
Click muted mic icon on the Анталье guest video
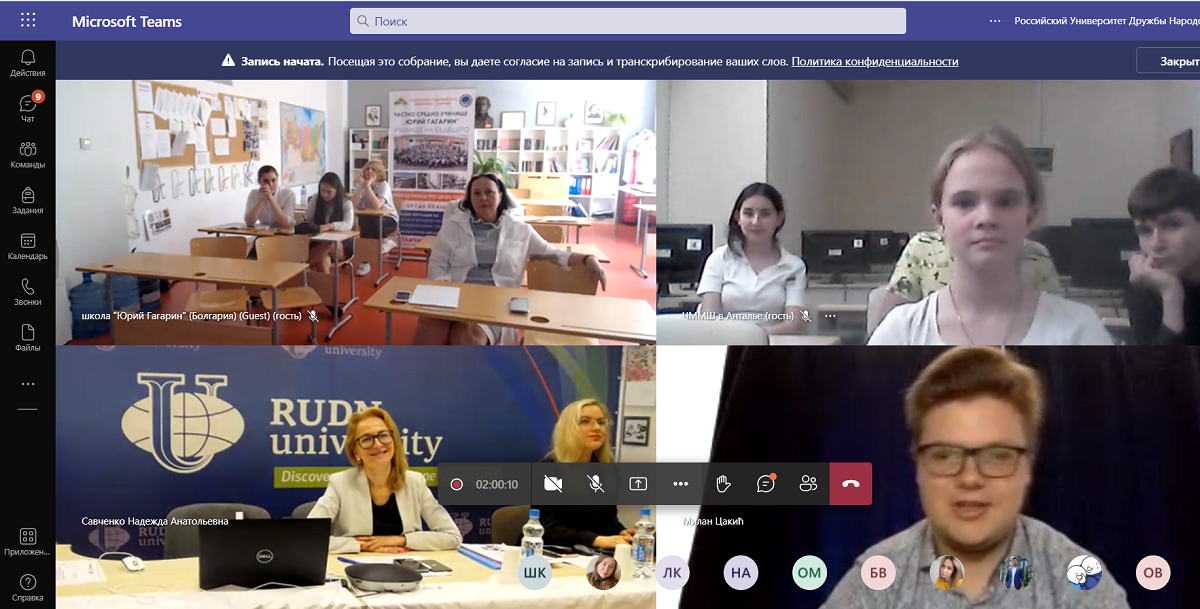pos(805,316)
